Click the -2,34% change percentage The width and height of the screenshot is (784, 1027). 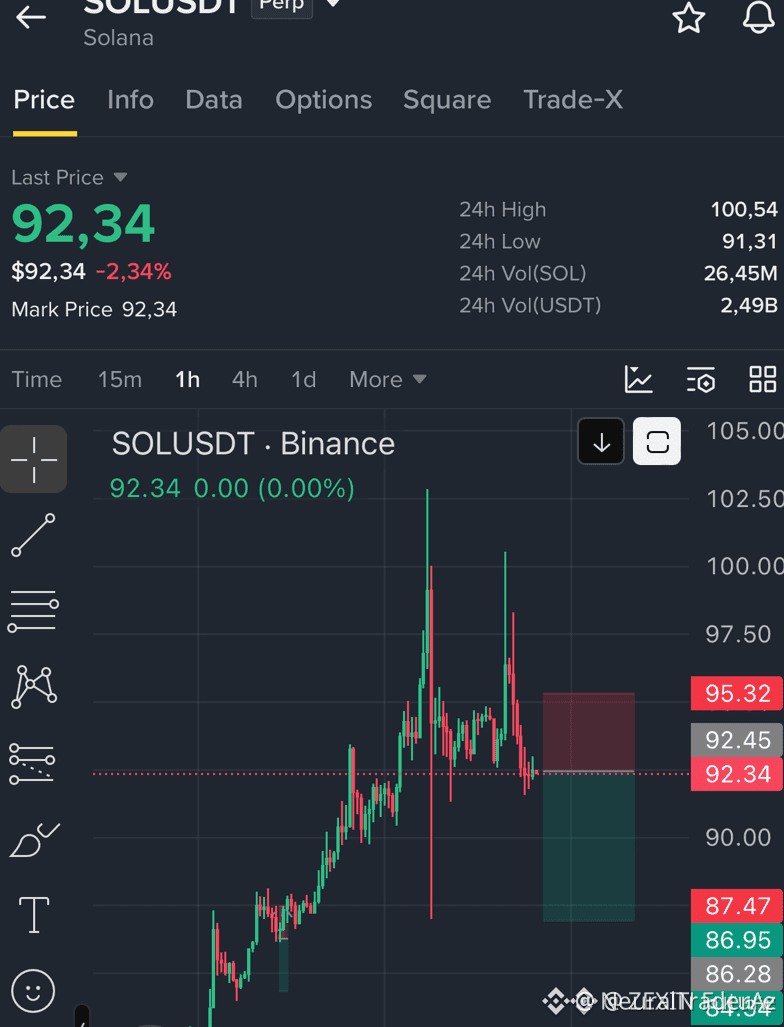coord(134,271)
